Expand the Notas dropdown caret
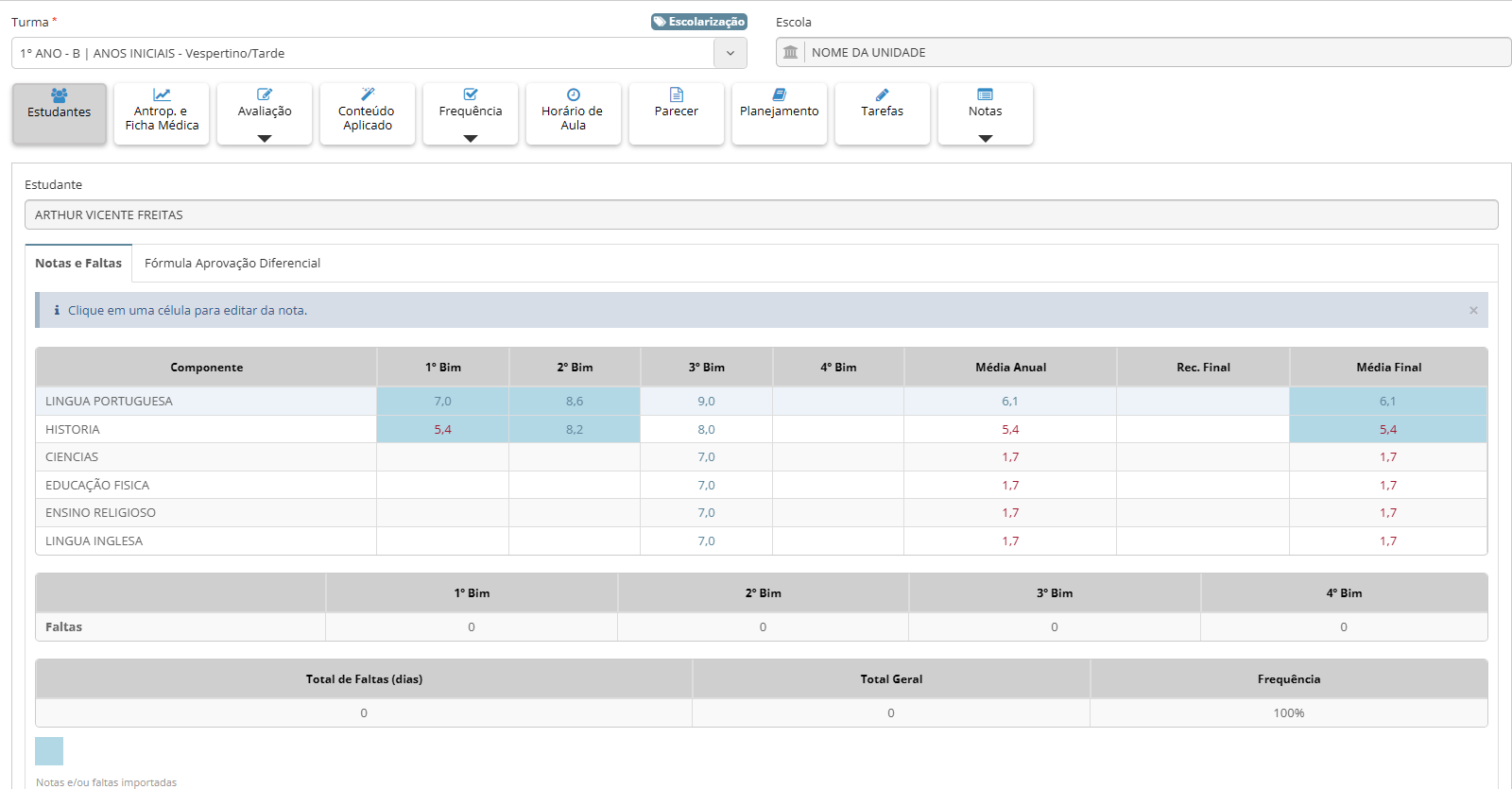 [x=986, y=138]
